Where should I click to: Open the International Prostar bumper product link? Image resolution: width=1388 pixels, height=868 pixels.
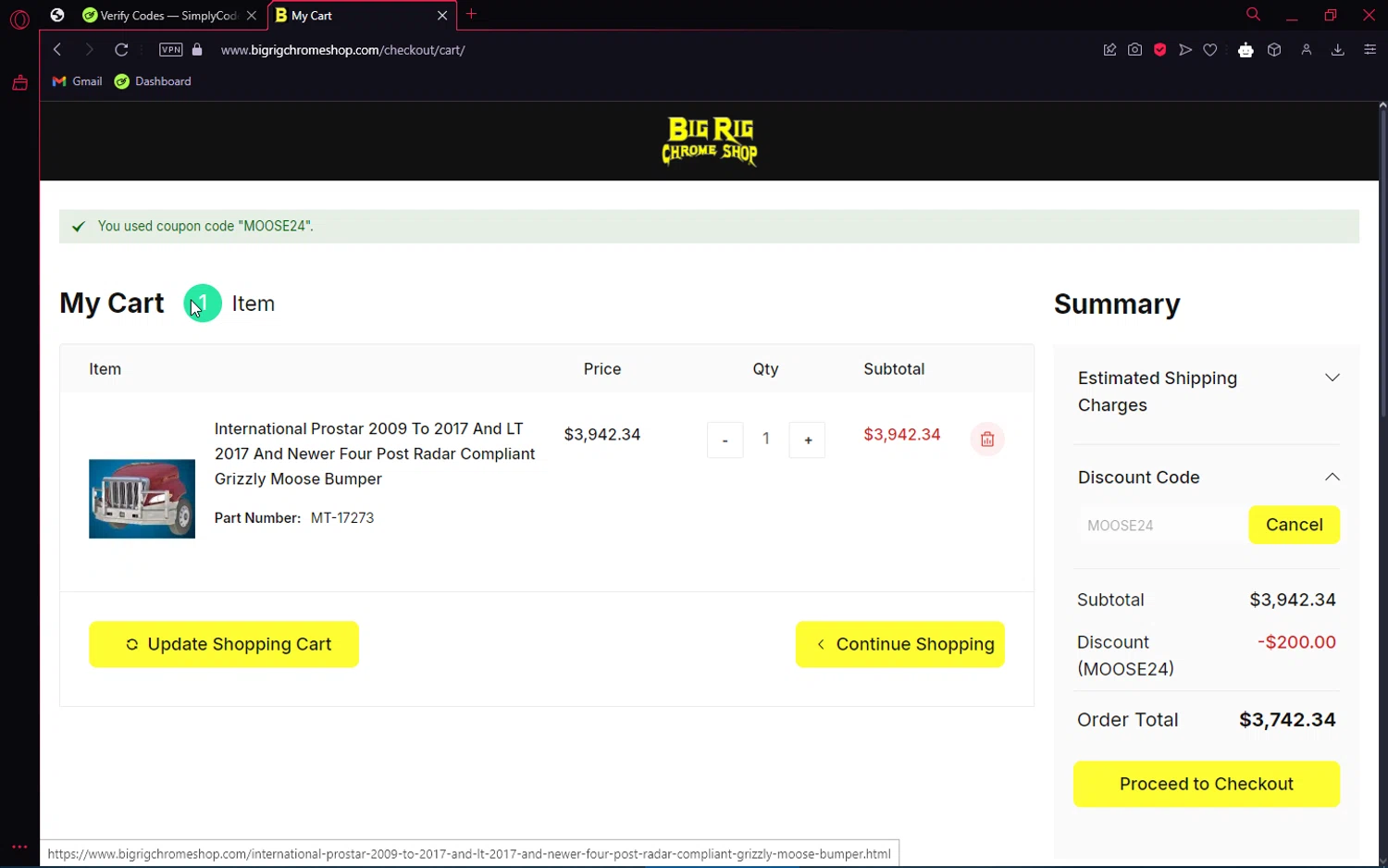(375, 453)
